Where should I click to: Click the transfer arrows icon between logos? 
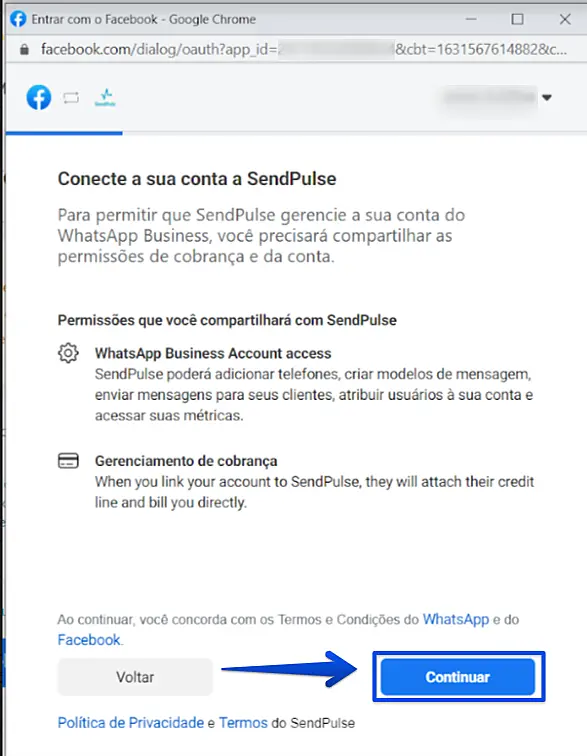pos(71,98)
